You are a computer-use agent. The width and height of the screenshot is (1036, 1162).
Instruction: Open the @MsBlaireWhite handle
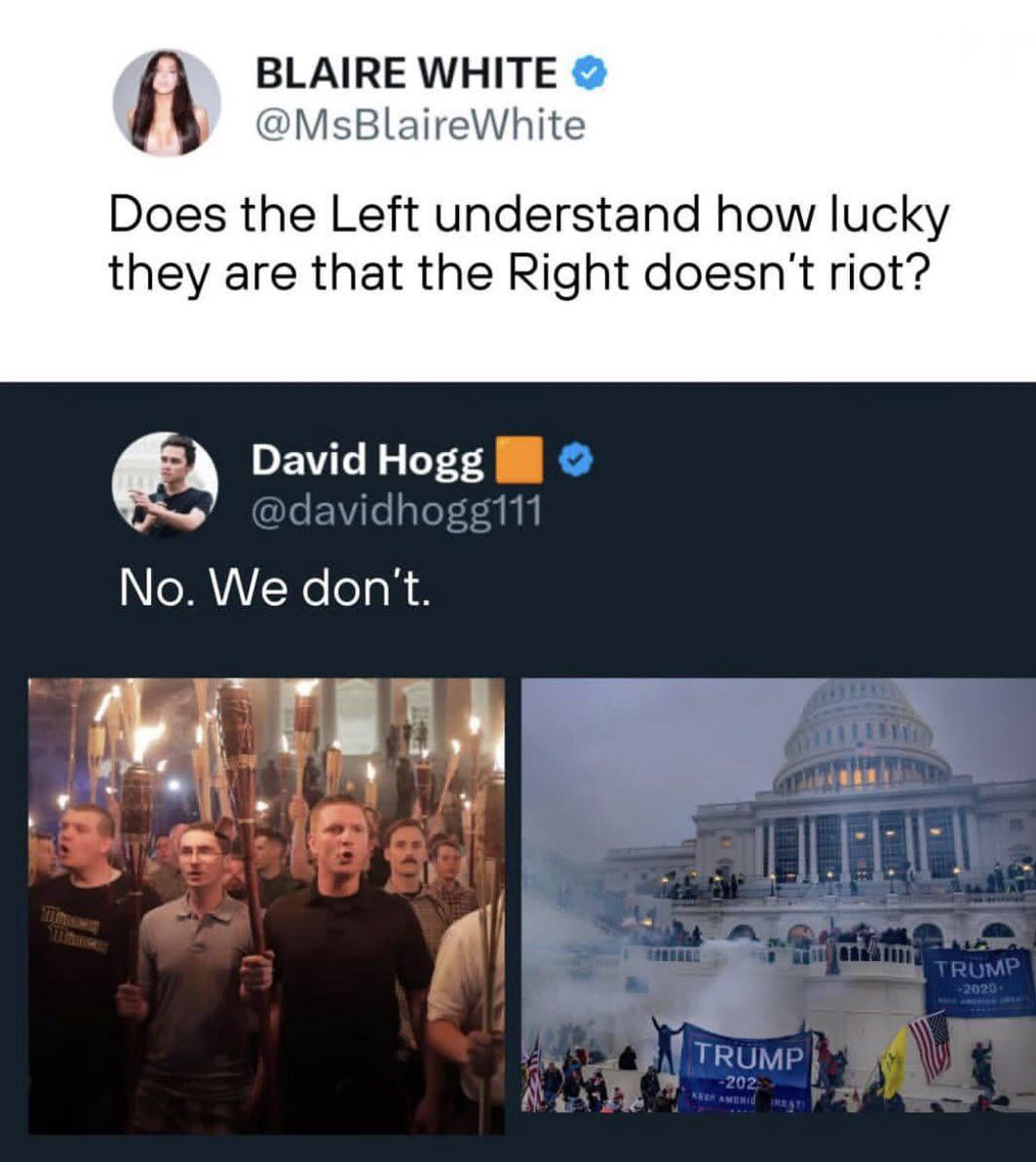point(420,125)
